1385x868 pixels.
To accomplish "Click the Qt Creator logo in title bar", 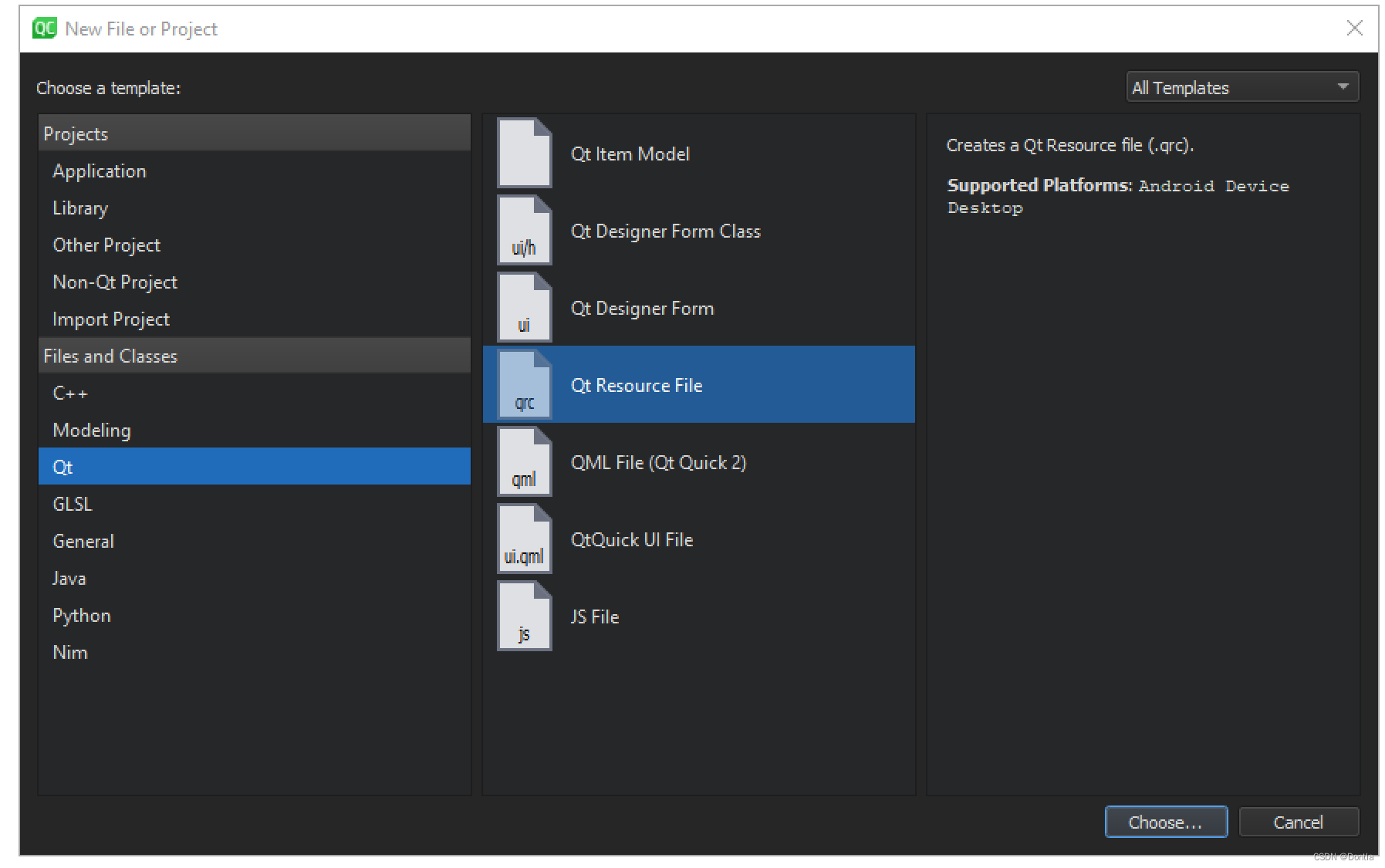I will point(44,29).
